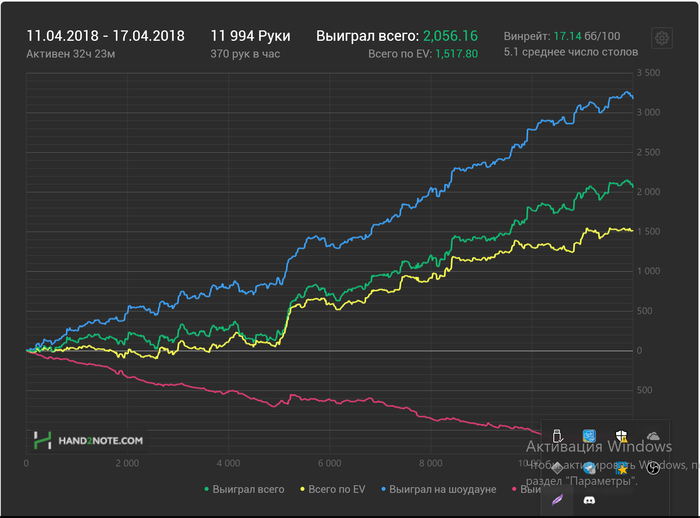Click the date range 11.04.2018 - 17.04.2018
This screenshot has height=518, width=700.
(x=105, y=36)
